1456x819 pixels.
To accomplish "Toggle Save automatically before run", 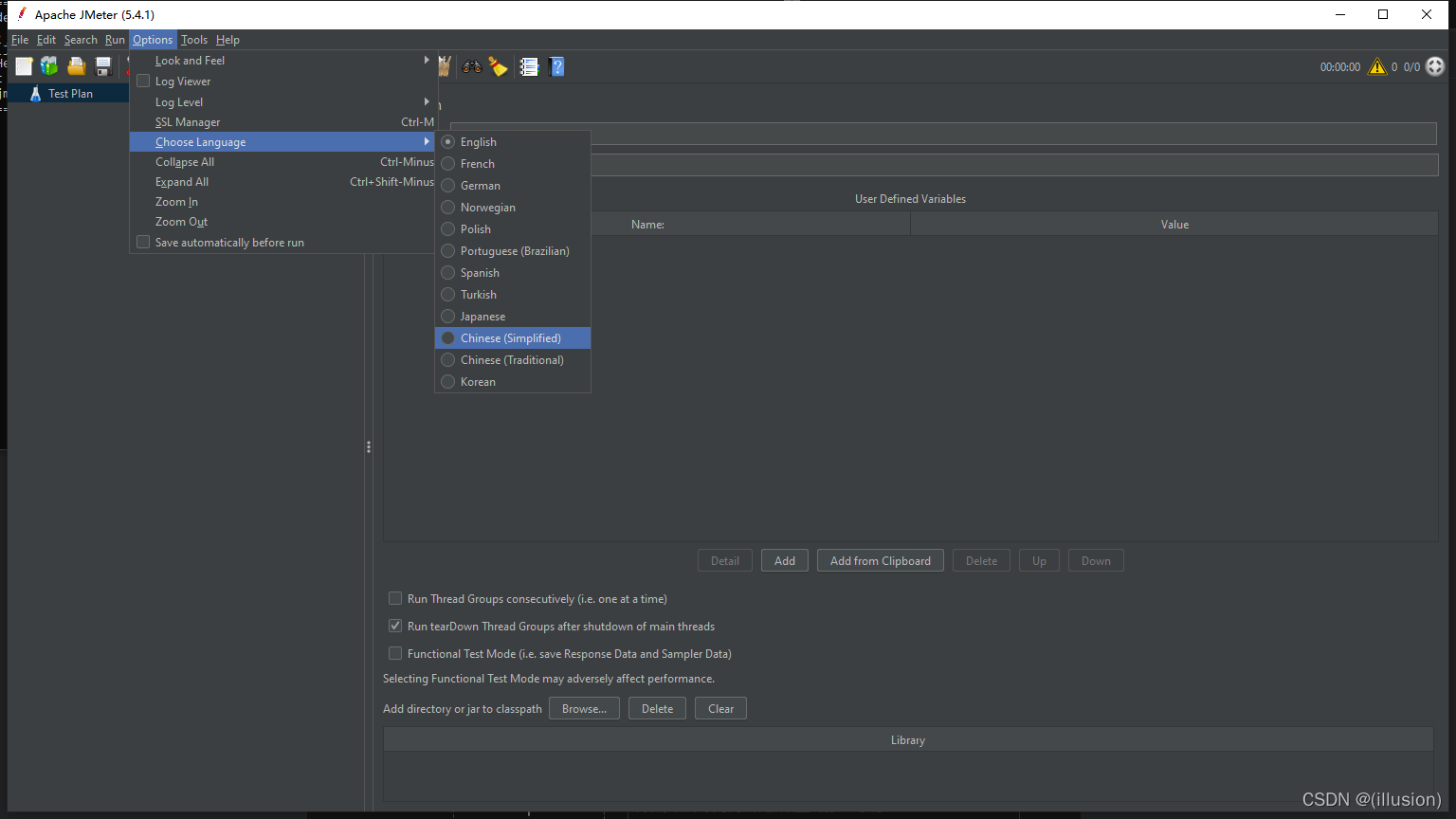I will [144, 243].
